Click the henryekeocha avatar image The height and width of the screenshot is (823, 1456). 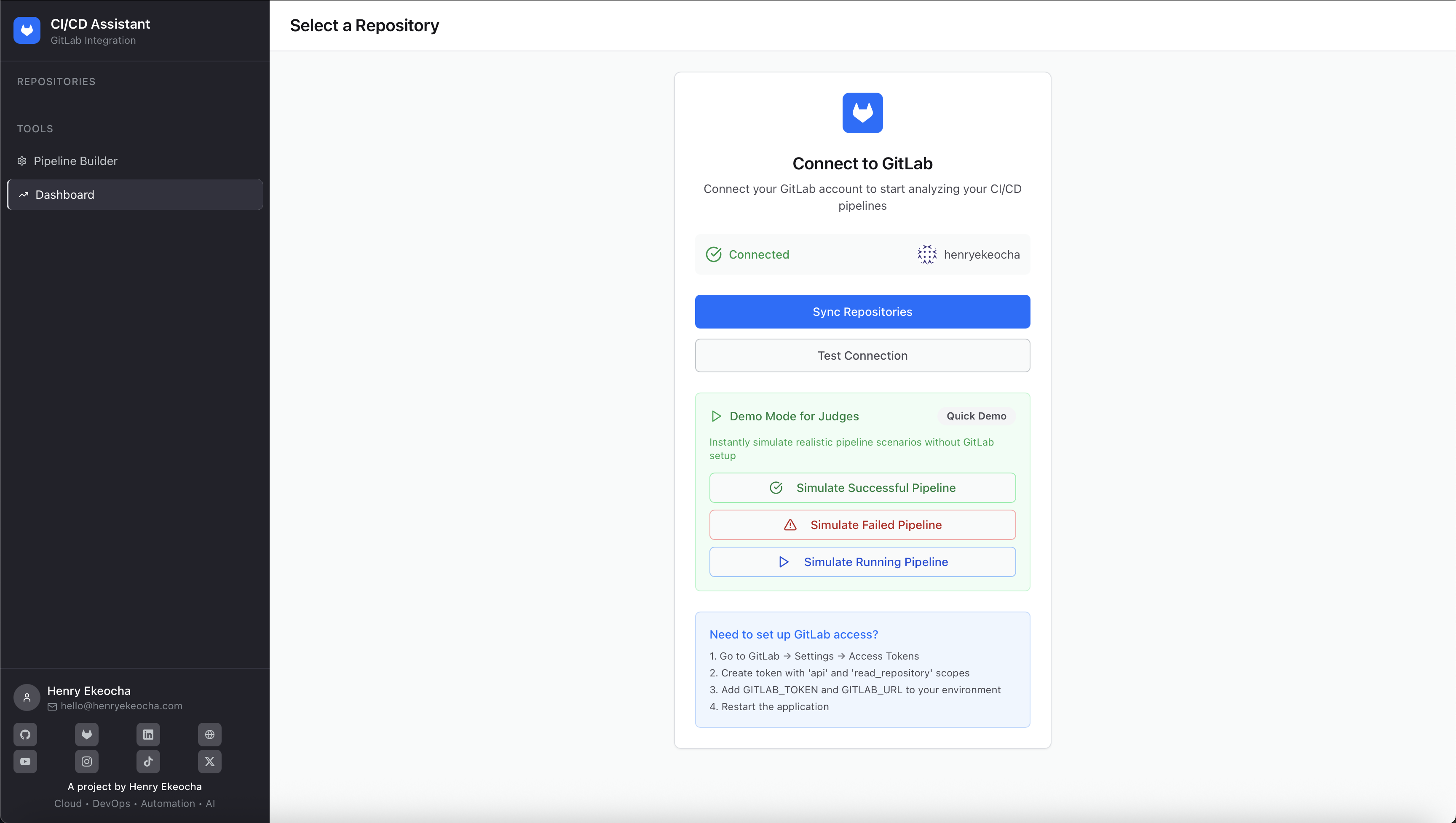click(x=927, y=254)
